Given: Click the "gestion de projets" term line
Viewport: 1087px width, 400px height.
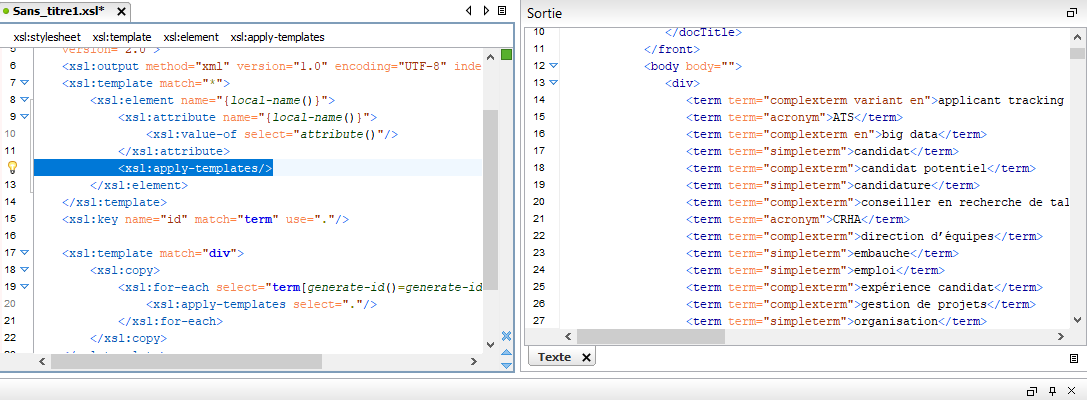Looking at the screenshot, I should coord(861,304).
